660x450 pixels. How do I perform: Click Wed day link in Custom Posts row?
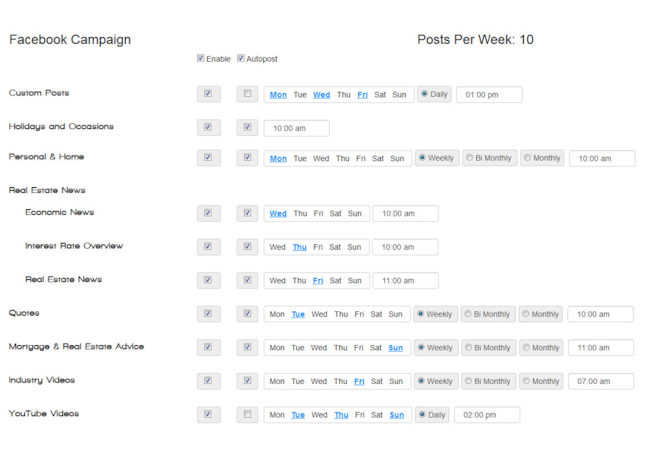pos(322,95)
